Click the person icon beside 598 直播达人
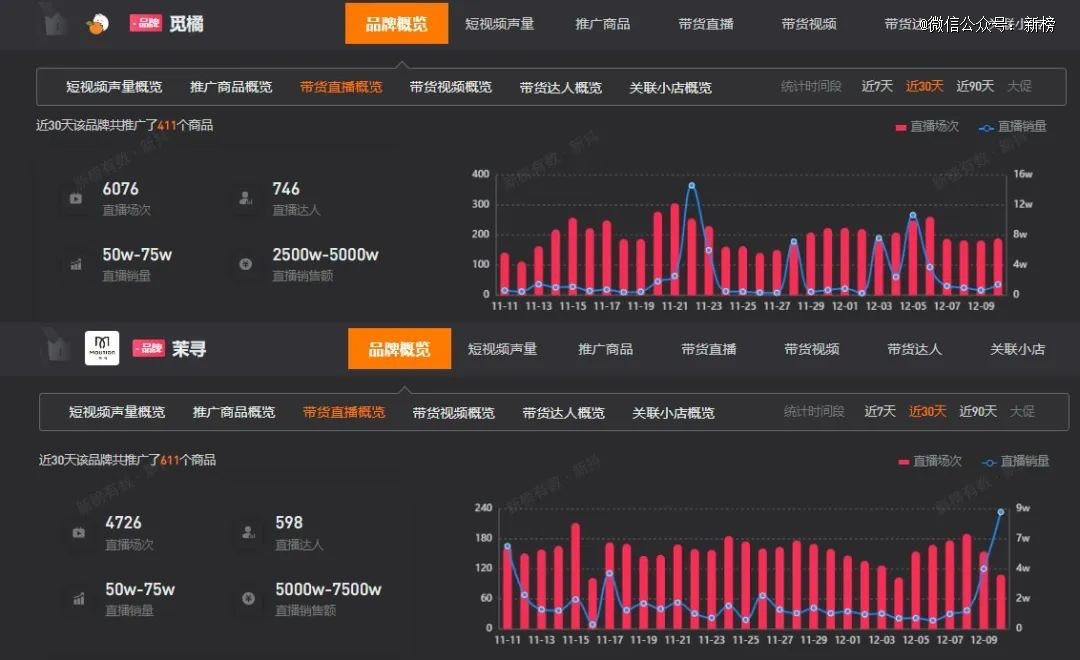Image resolution: width=1080 pixels, height=660 pixels. (246, 531)
